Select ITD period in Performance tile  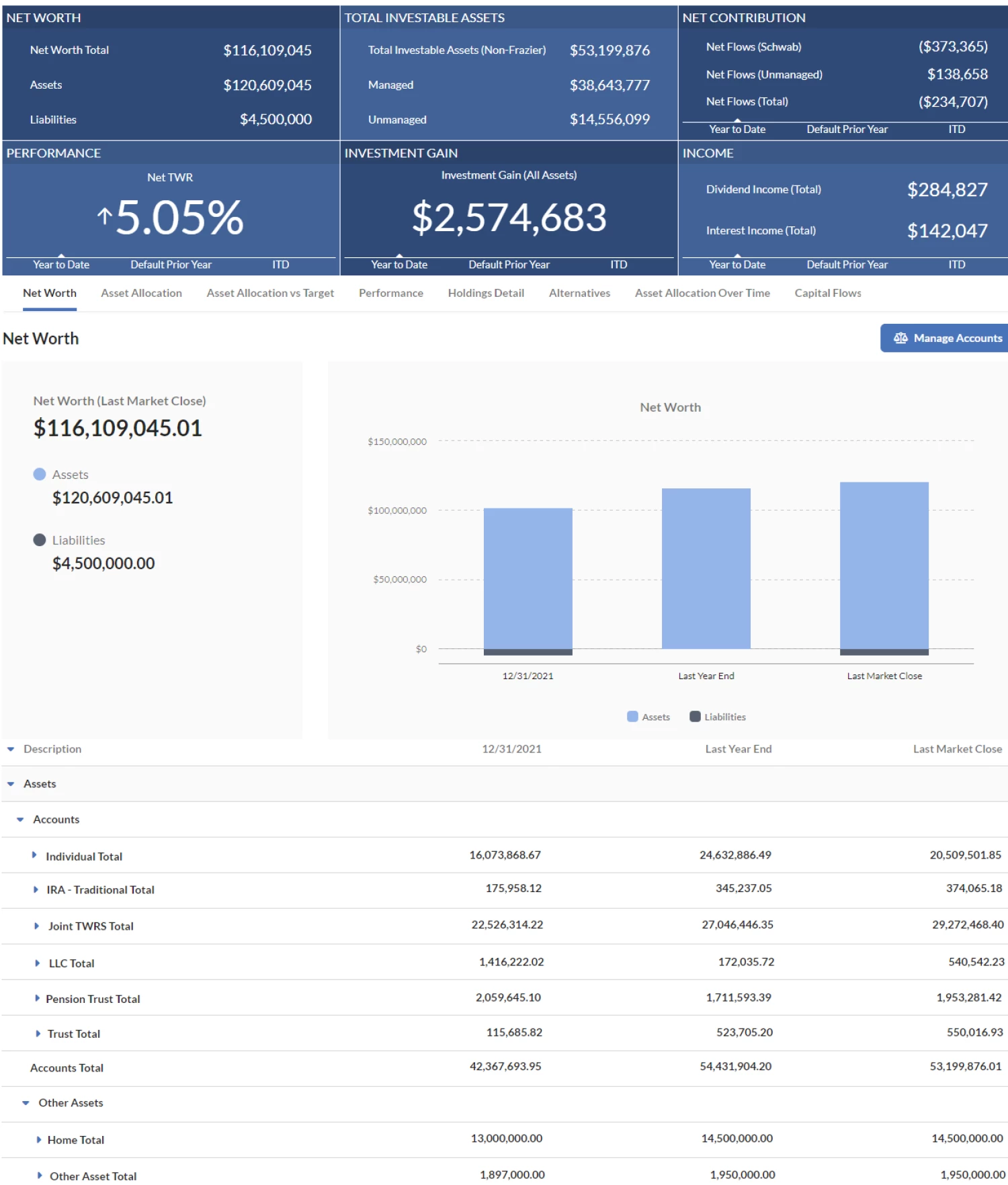280,265
